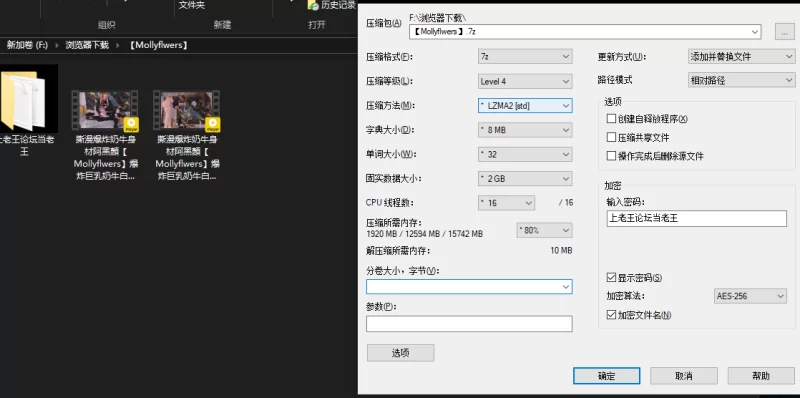Viewport: 800px width, 398px height.
Task: Open the 单词大小 32 dropdown
Action: pos(525,154)
